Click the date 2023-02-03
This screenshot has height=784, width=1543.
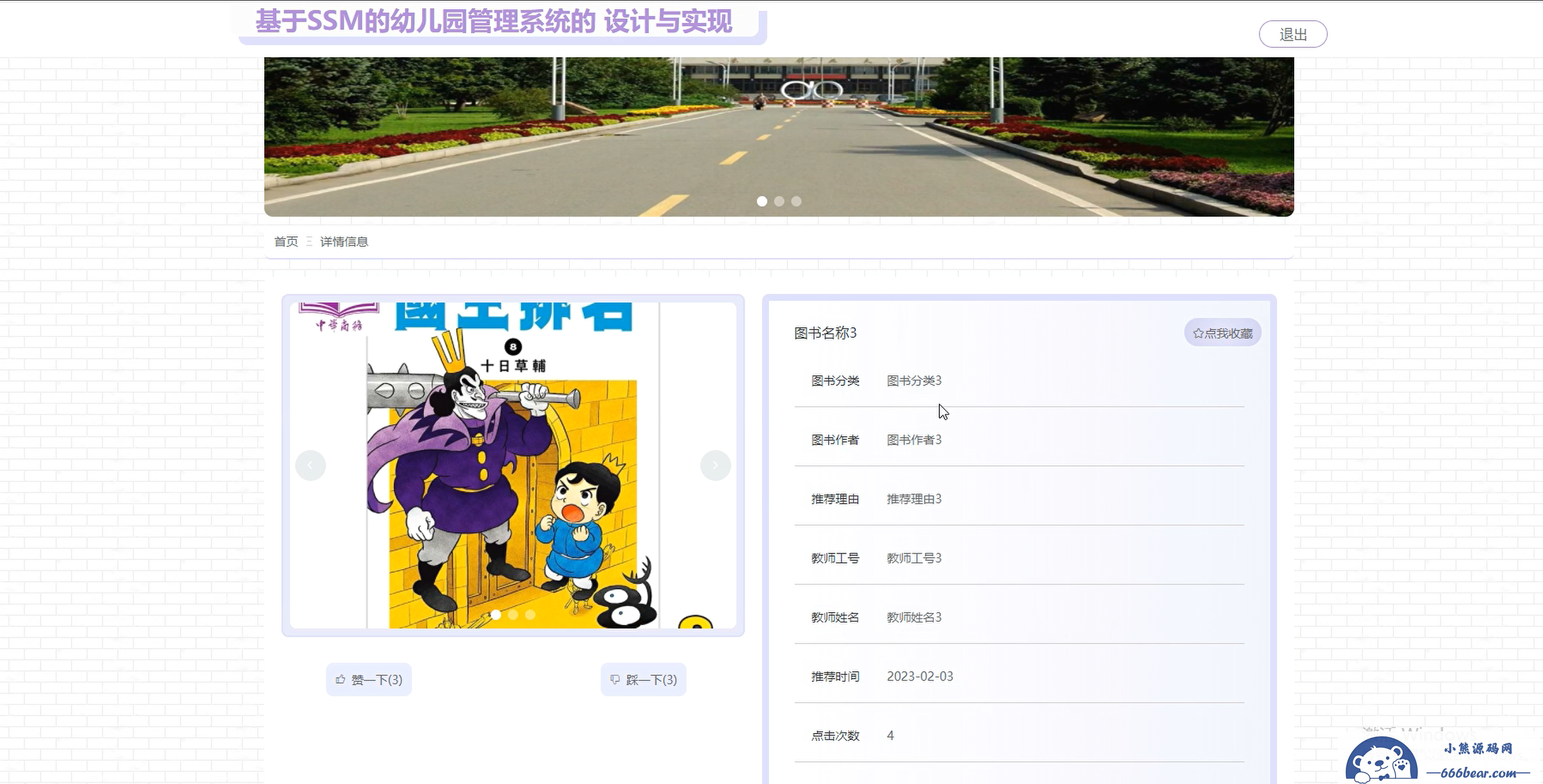pos(920,676)
